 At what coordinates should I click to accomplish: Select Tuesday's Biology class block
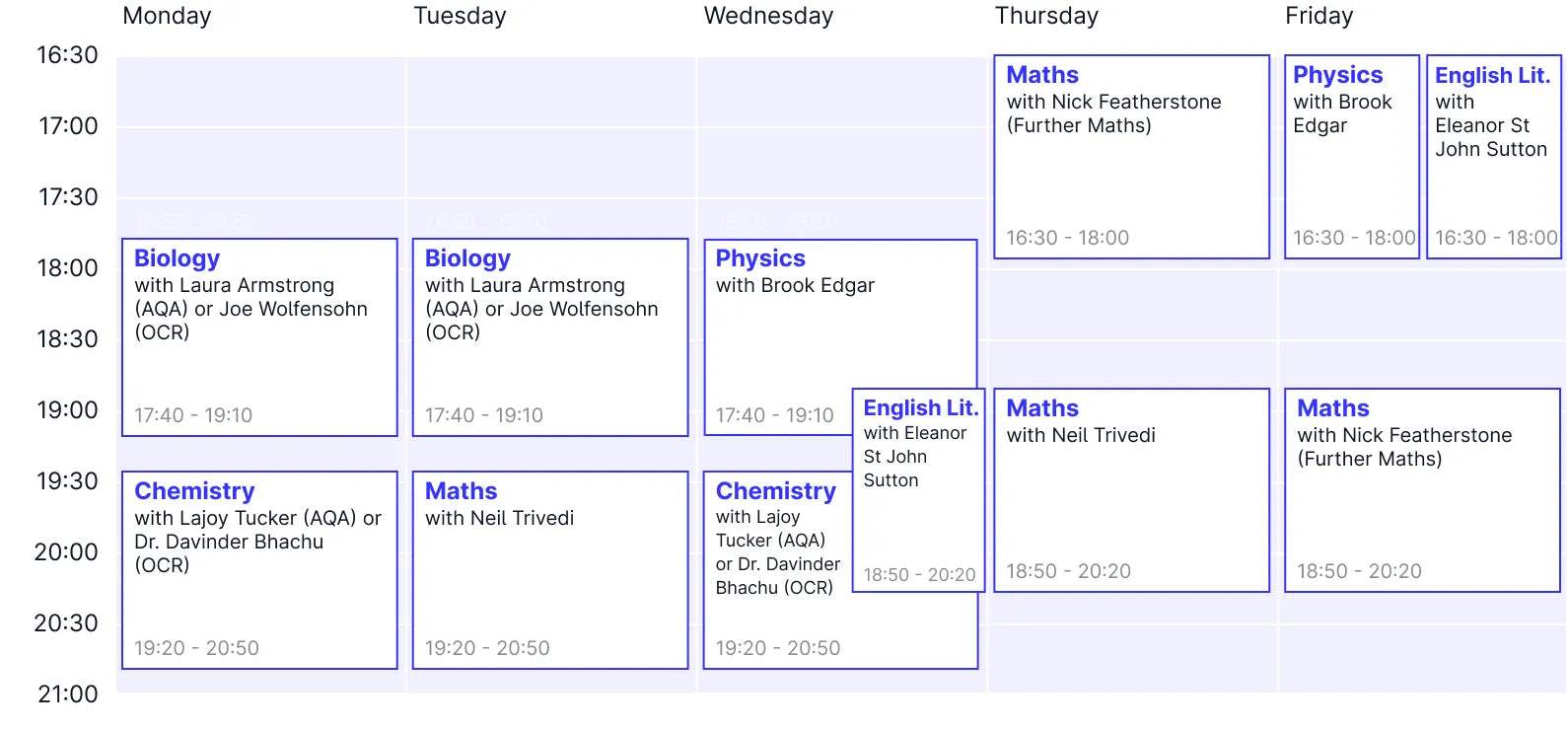[x=549, y=335]
